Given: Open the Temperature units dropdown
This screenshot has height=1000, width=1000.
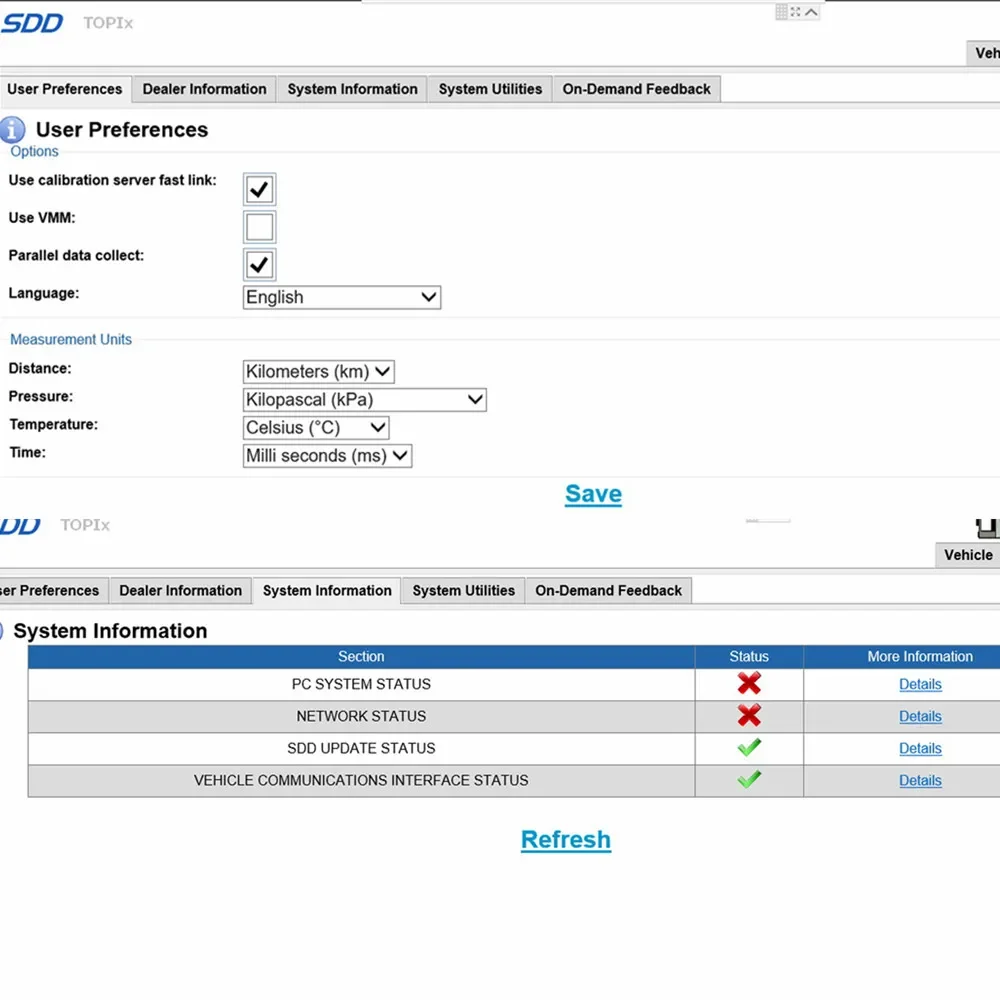Looking at the screenshot, I should [316, 428].
